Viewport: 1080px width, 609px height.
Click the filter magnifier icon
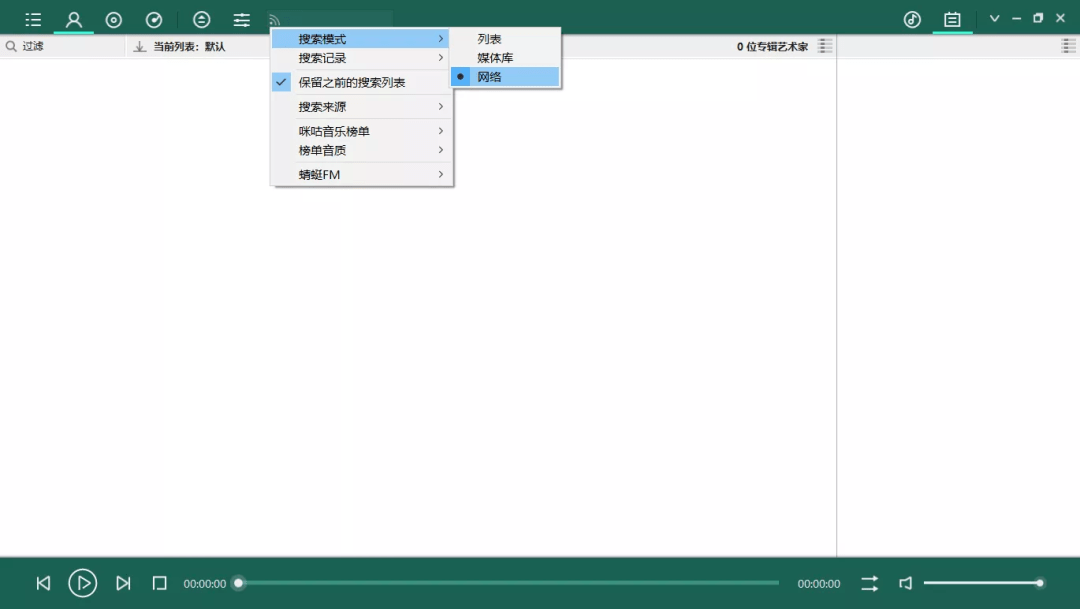(x=11, y=46)
